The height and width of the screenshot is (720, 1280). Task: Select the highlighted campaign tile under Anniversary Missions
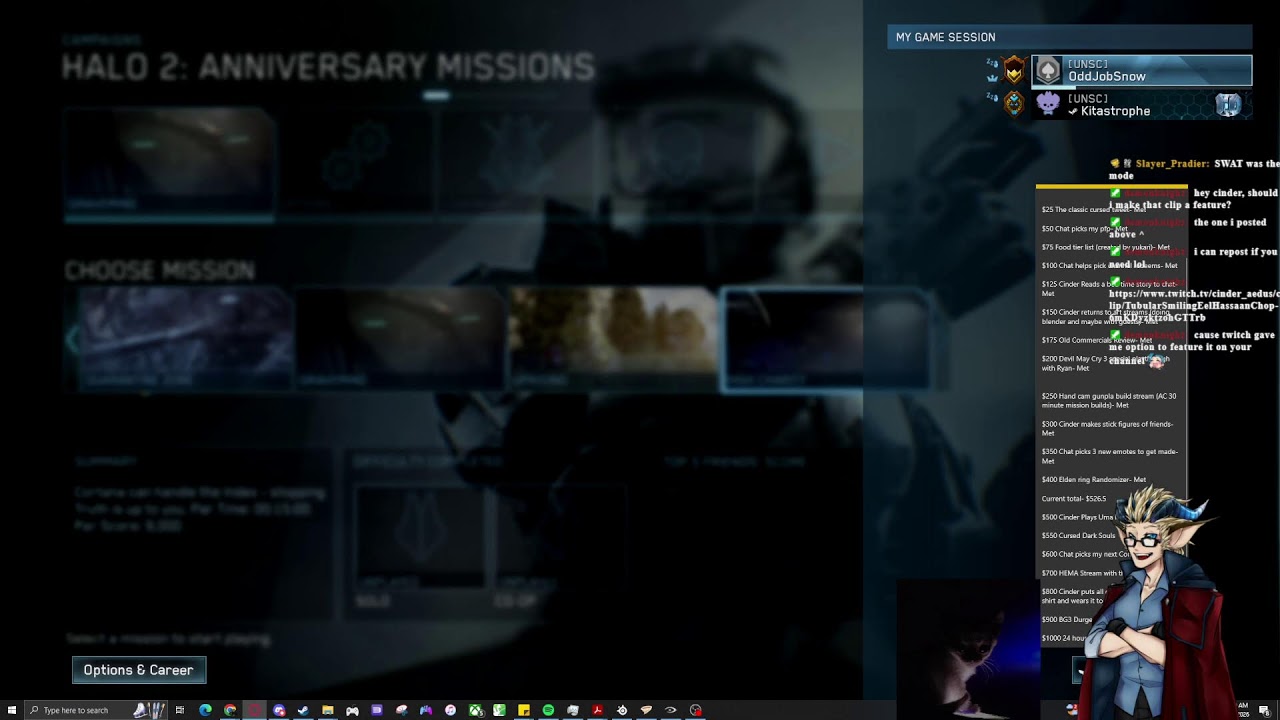[x=168, y=163]
